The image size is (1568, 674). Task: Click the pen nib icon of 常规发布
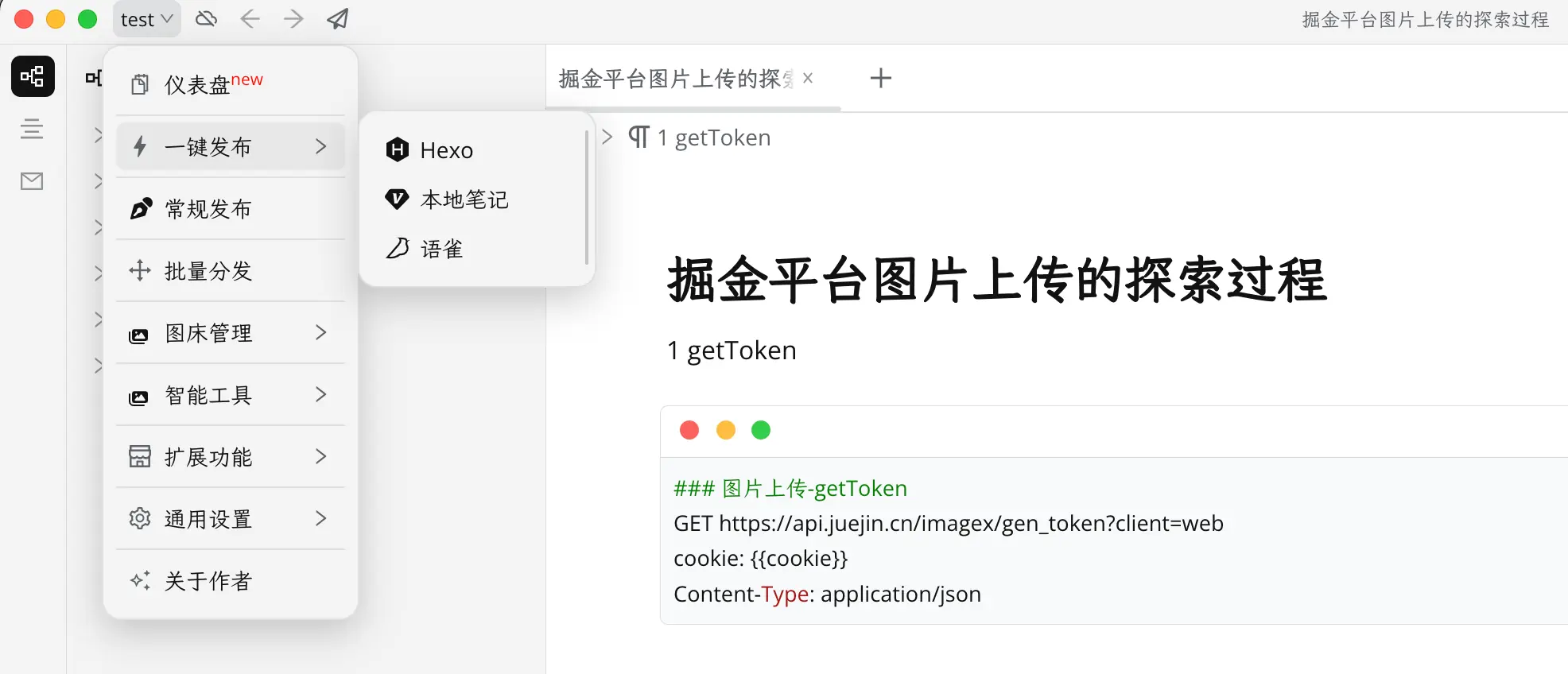click(x=141, y=208)
